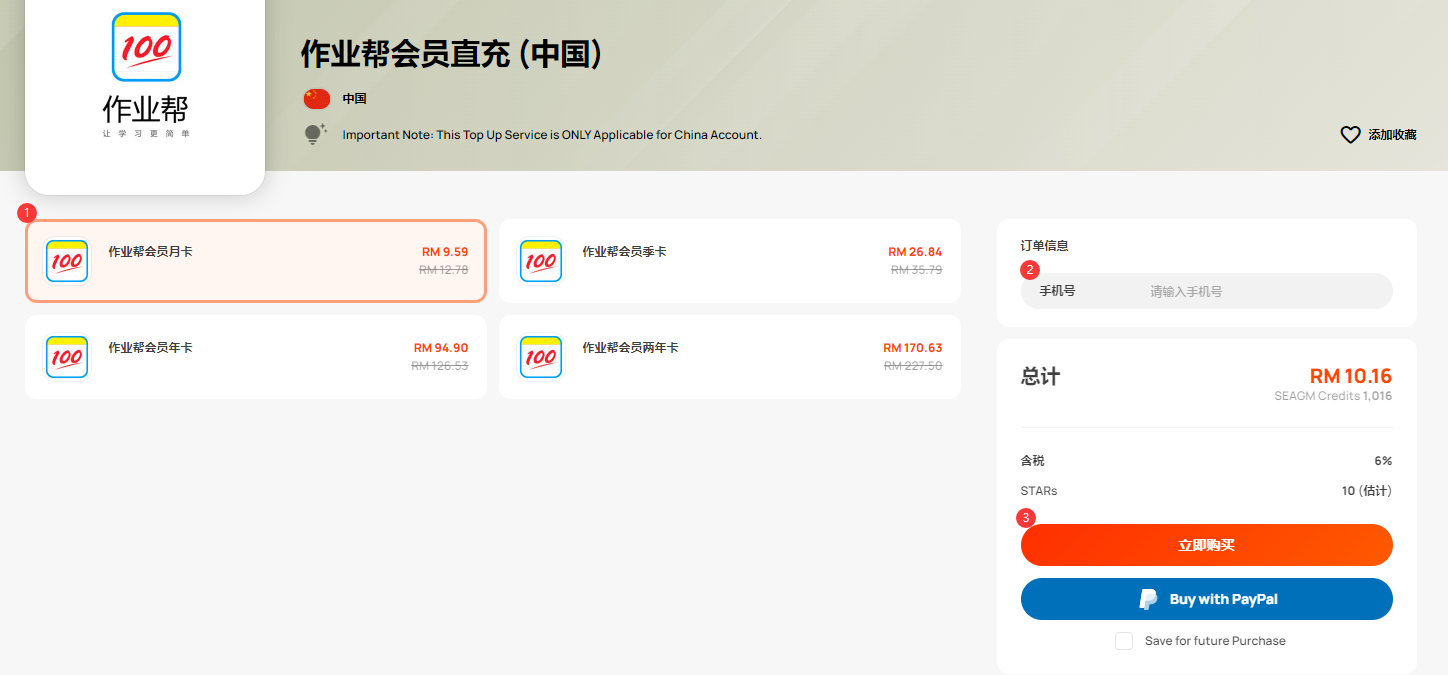Click the total RM 10.16 amount

point(1351,376)
